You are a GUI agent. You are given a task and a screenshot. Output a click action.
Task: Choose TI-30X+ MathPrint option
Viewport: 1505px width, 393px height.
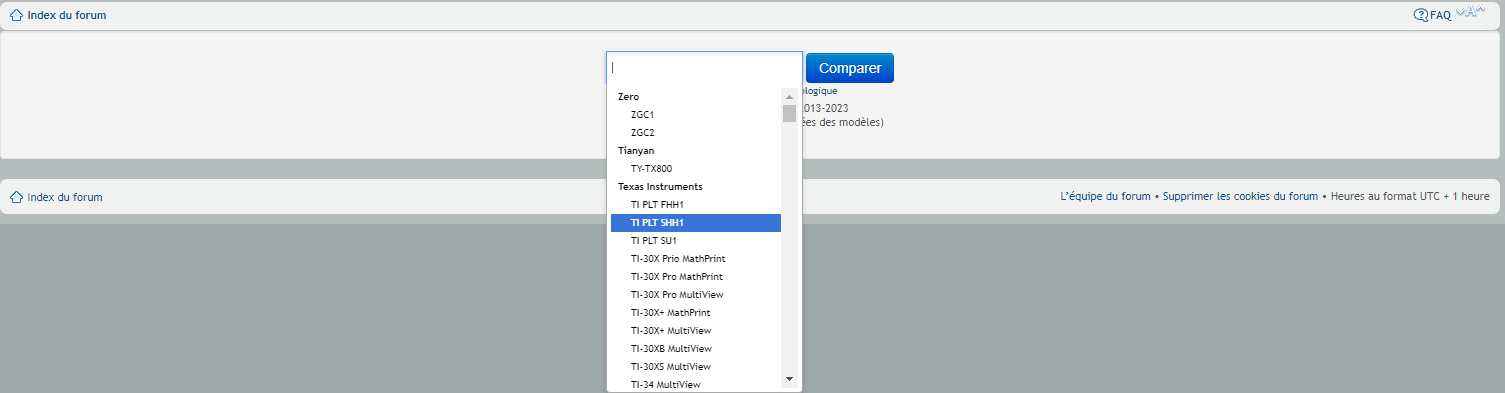click(696, 312)
